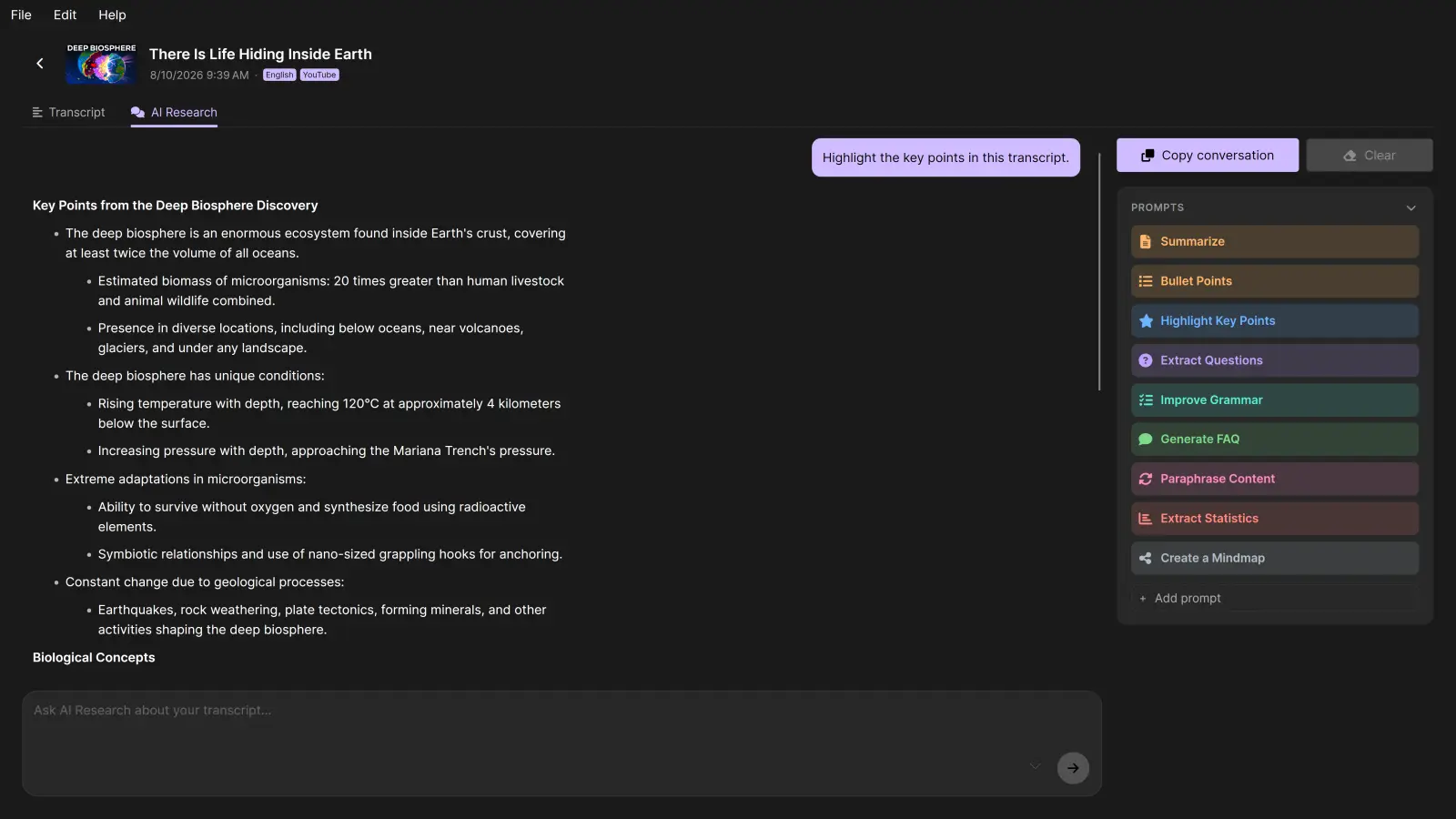Click the YouTube source tag
Screen dimensions: 1456x819
point(319,76)
